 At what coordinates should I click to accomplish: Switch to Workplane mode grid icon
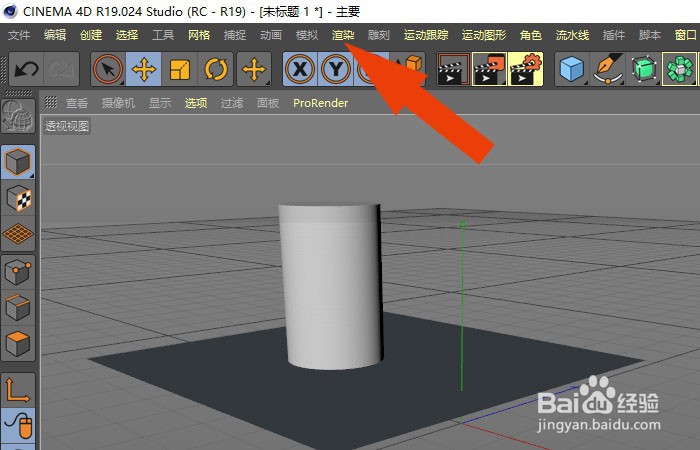18,233
